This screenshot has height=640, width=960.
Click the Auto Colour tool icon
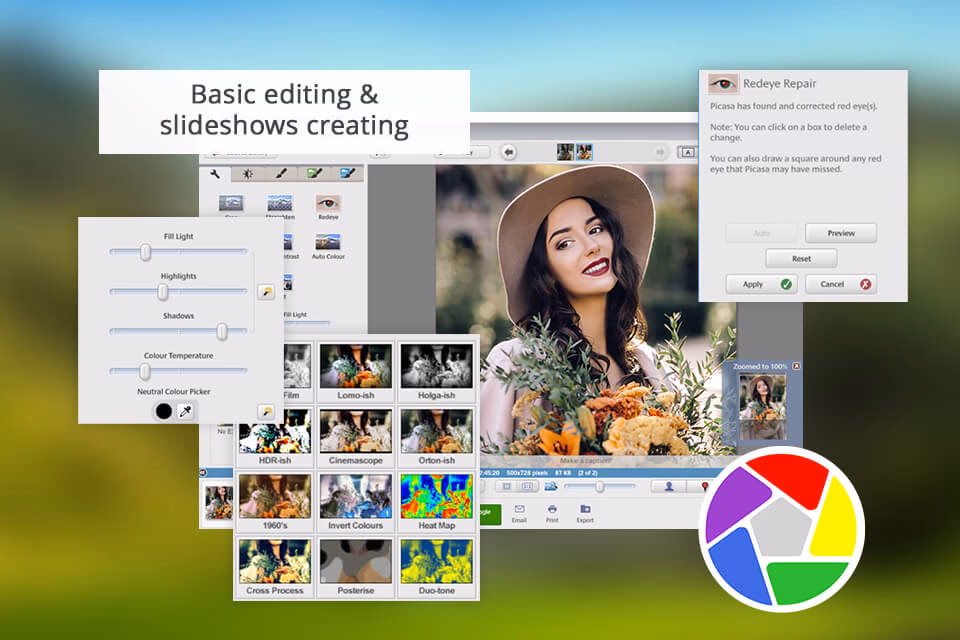327,242
